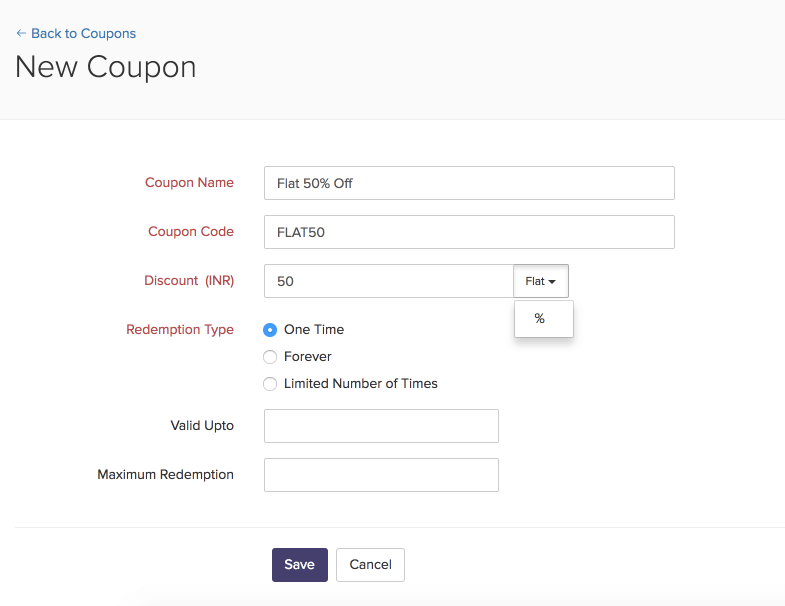Screen dimensions: 785x606
Task: Focus the Maximum Redemption input box
Action: 381,475
